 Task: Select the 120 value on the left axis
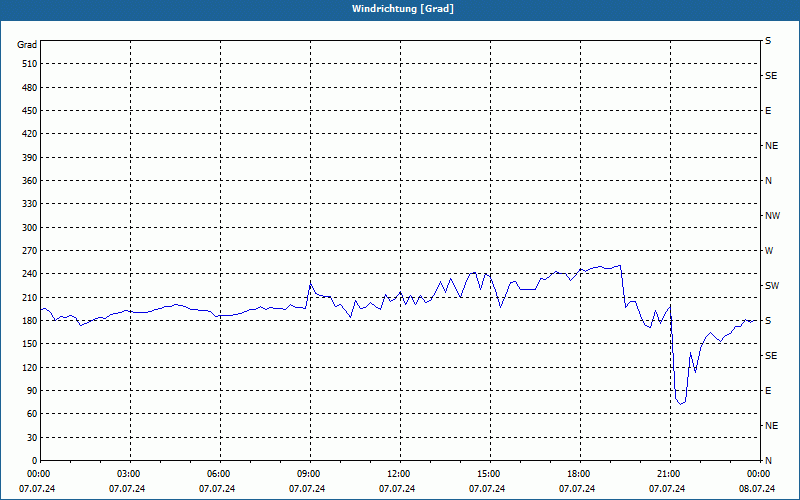coord(30,367)
